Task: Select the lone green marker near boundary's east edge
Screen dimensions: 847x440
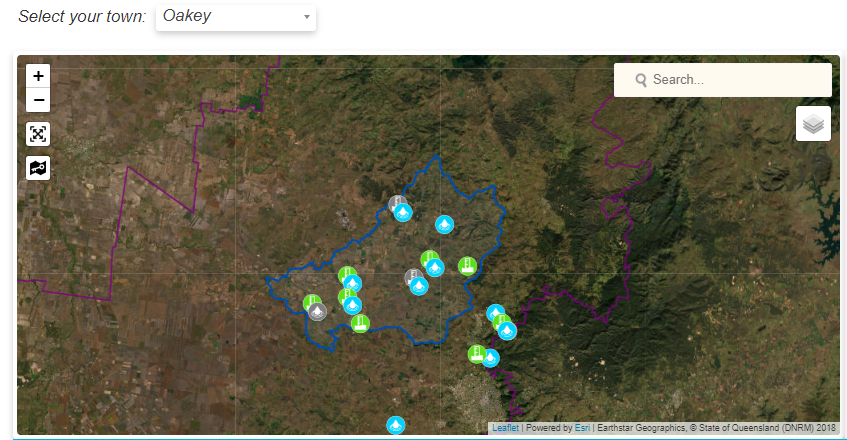Action: click(467, 266)
